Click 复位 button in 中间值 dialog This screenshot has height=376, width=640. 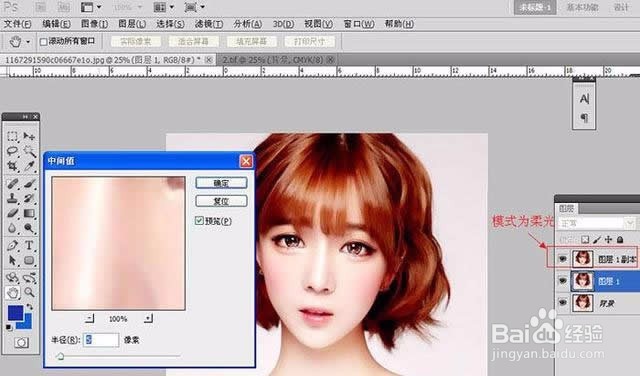[x=221, y=201]
